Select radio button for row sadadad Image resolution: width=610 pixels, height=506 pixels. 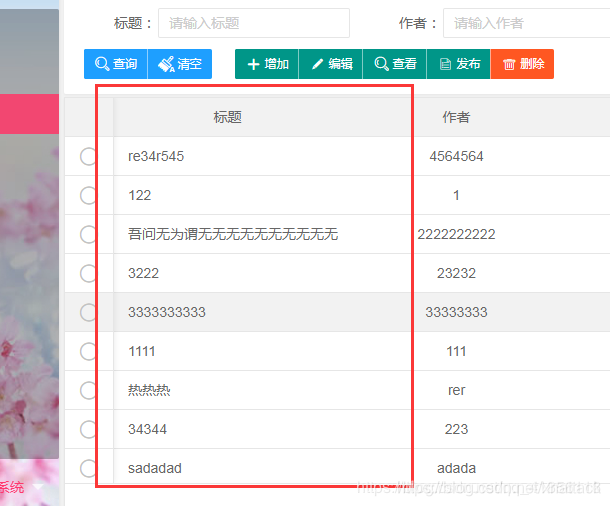pos(89,468)
